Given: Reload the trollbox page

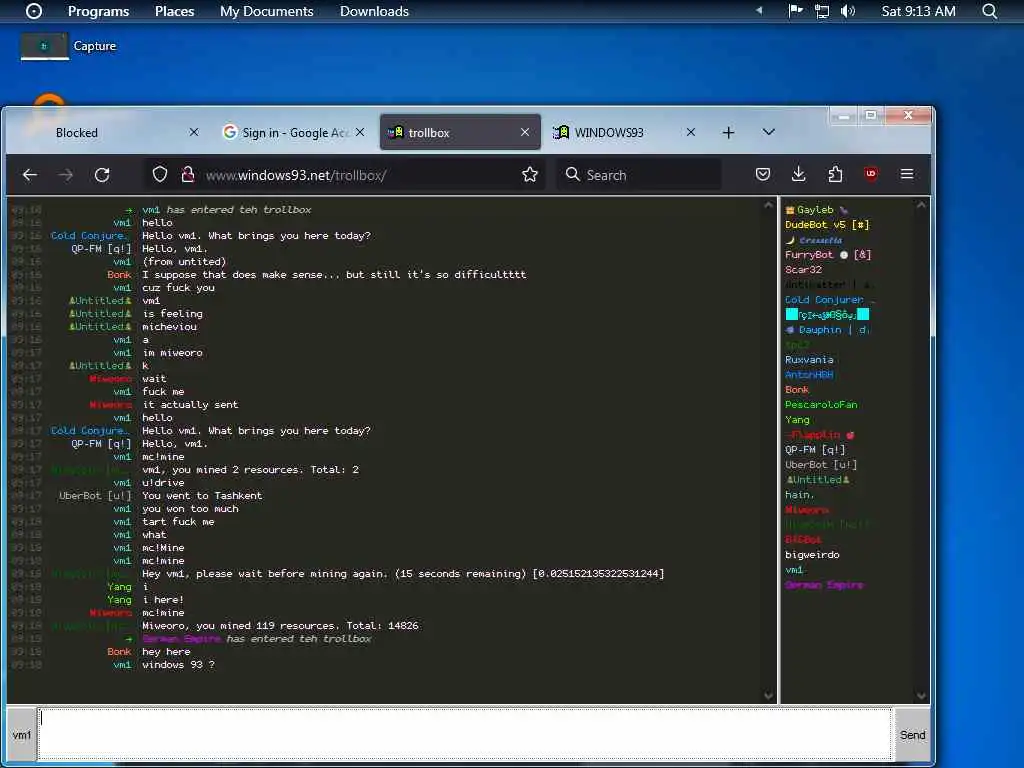Looking at the screenshot, I should tap(102, 175).
